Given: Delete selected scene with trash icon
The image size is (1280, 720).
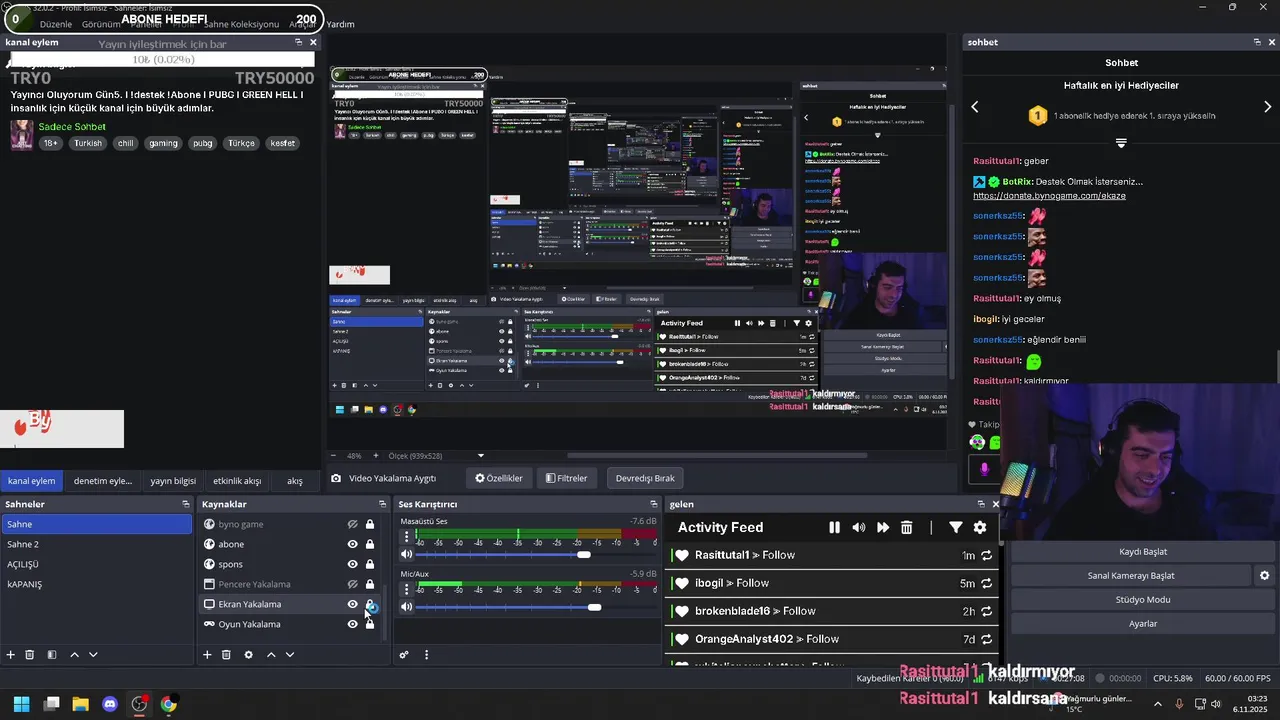Looking at the screenshot, I should pos(30,655).
